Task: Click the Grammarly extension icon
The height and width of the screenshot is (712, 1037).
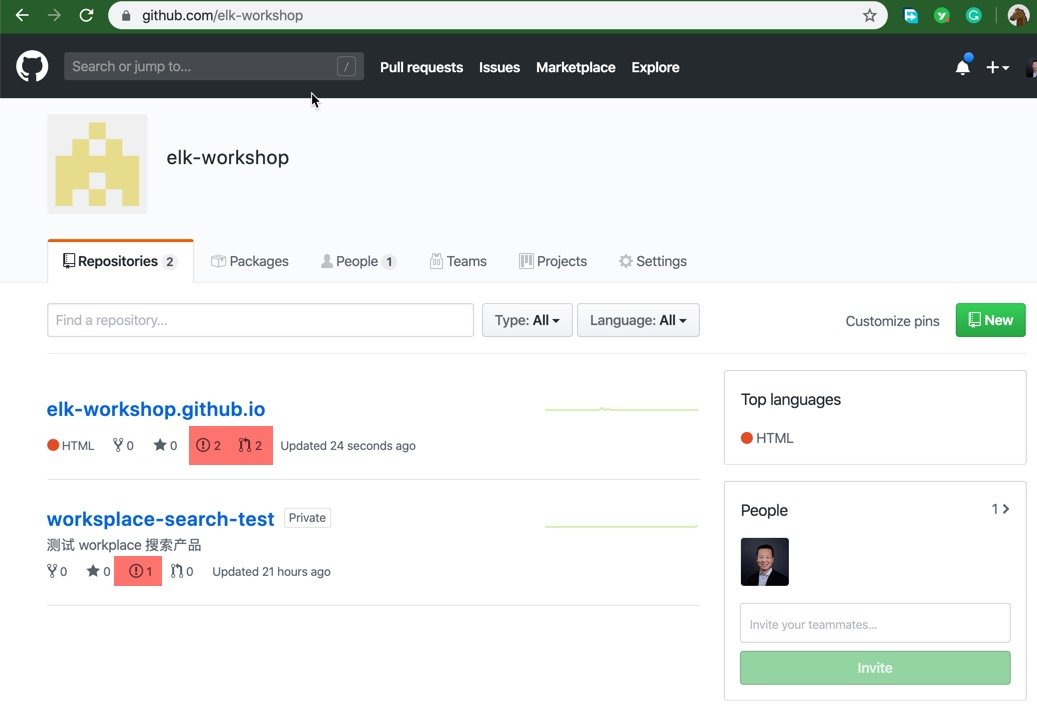Action: tap(973, 16)
